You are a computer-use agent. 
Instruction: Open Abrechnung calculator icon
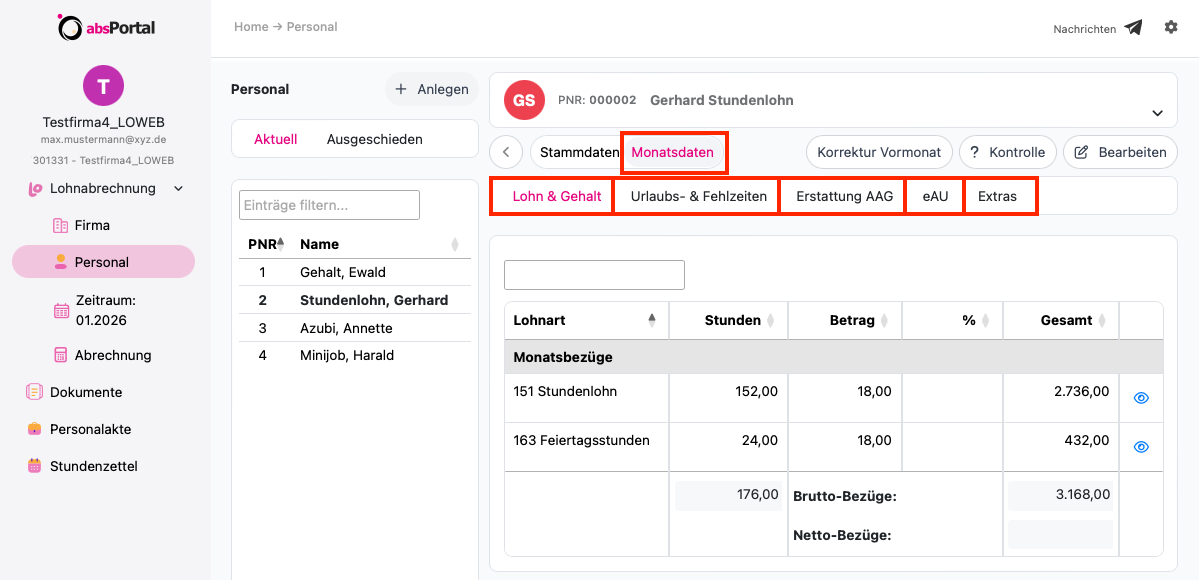tap(60, 355)
